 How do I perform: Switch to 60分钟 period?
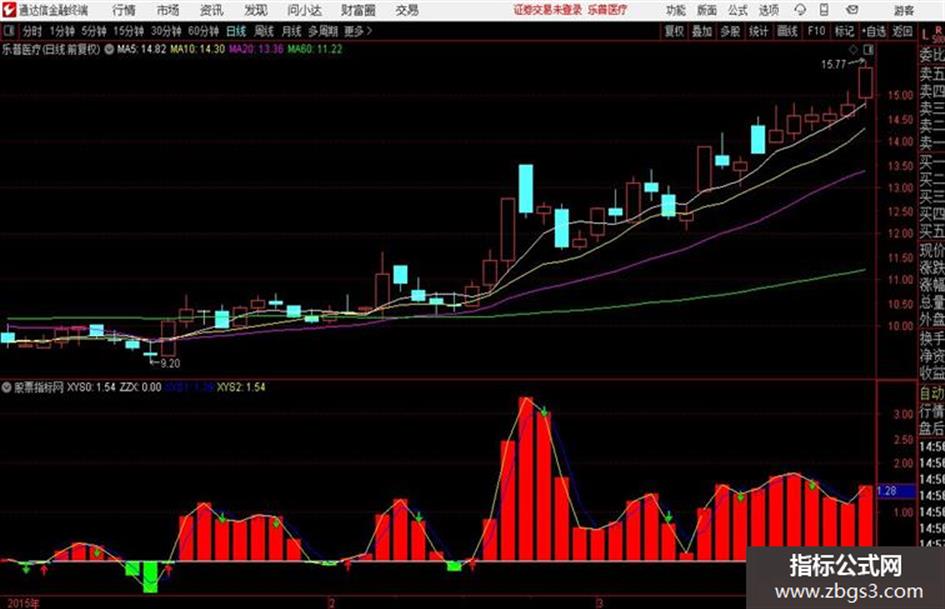[x=204, y=31]
